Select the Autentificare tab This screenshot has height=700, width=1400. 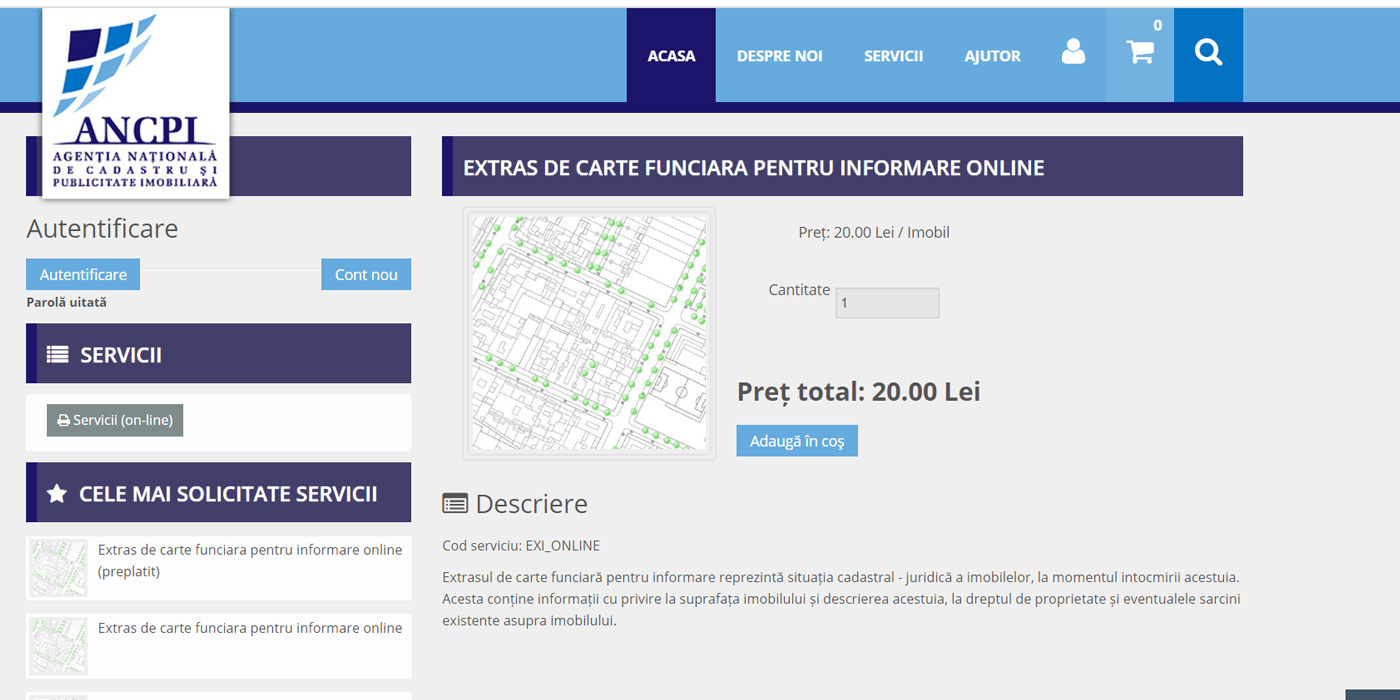click(x=82, y=274)
